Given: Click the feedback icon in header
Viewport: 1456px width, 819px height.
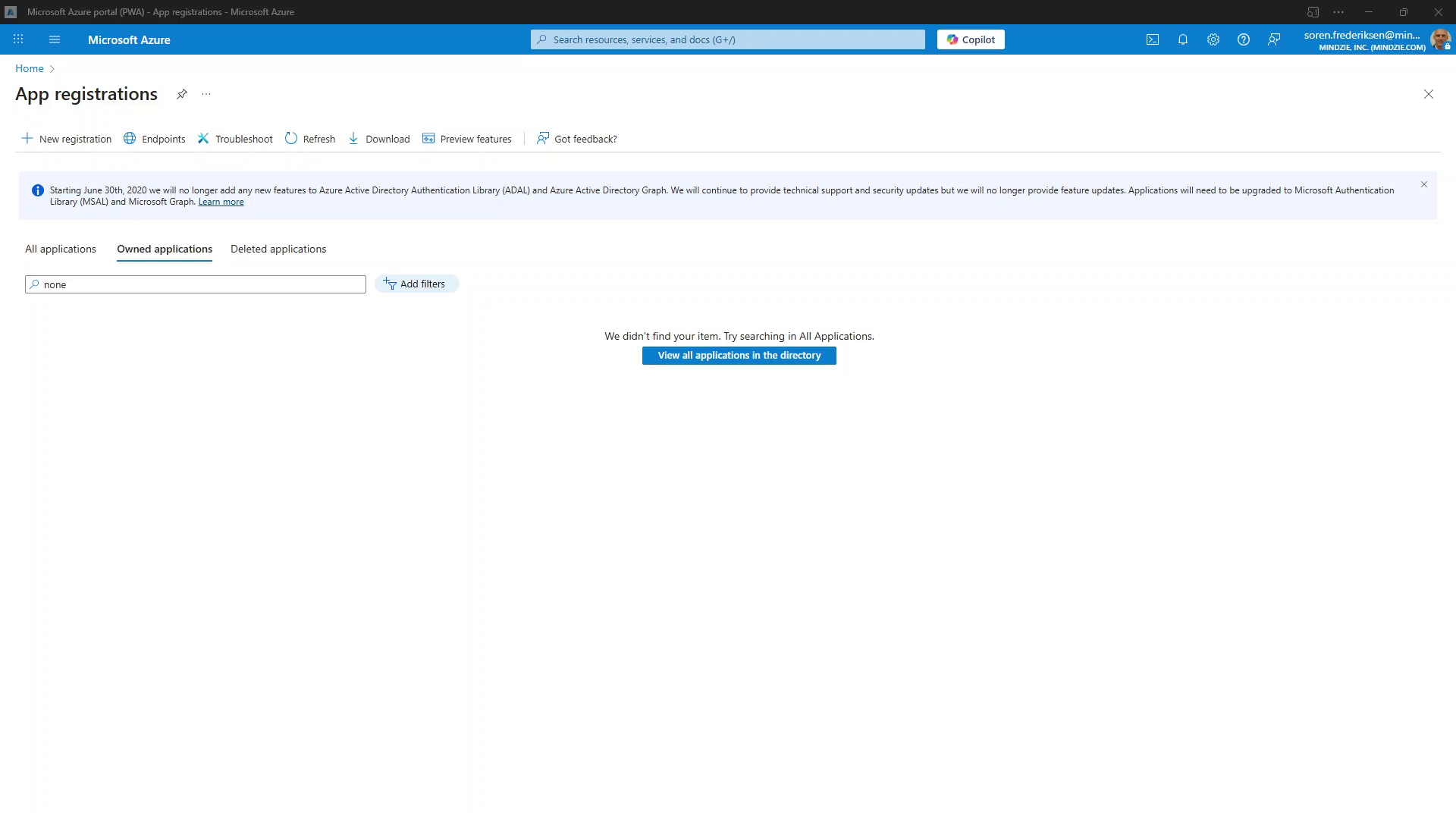Looking at the screenshot, I should (1274, 39).
